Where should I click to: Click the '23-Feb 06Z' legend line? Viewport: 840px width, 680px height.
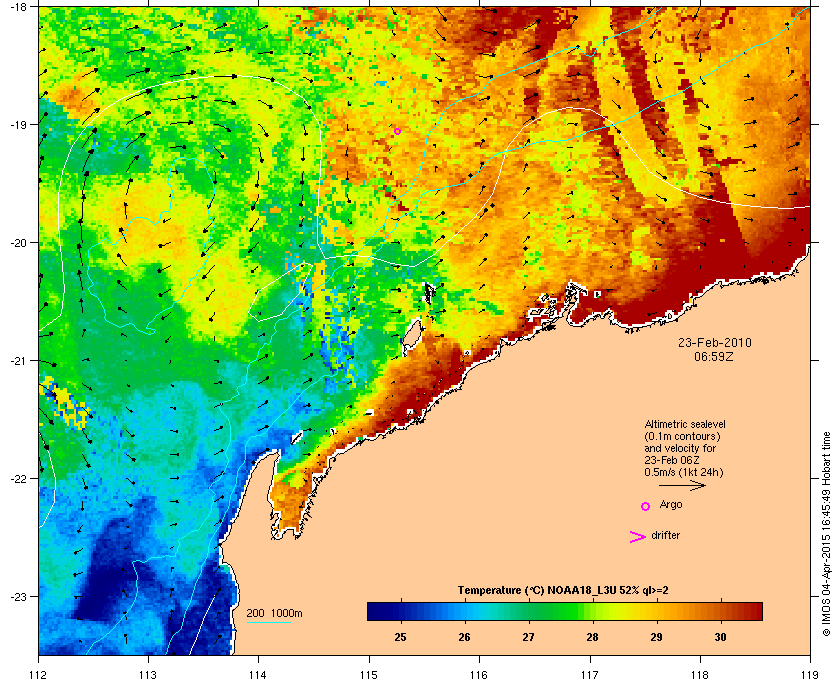click(x=672, y=460)
